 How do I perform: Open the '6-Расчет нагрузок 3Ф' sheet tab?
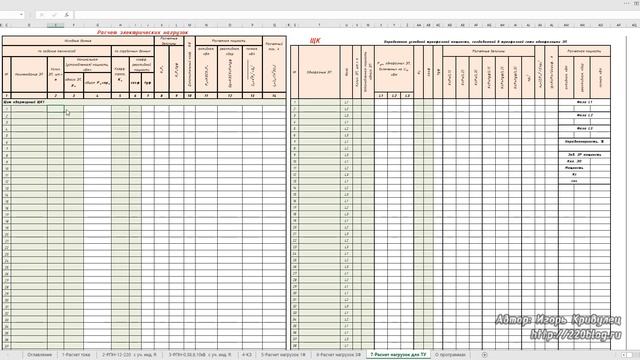coord(338,355)
